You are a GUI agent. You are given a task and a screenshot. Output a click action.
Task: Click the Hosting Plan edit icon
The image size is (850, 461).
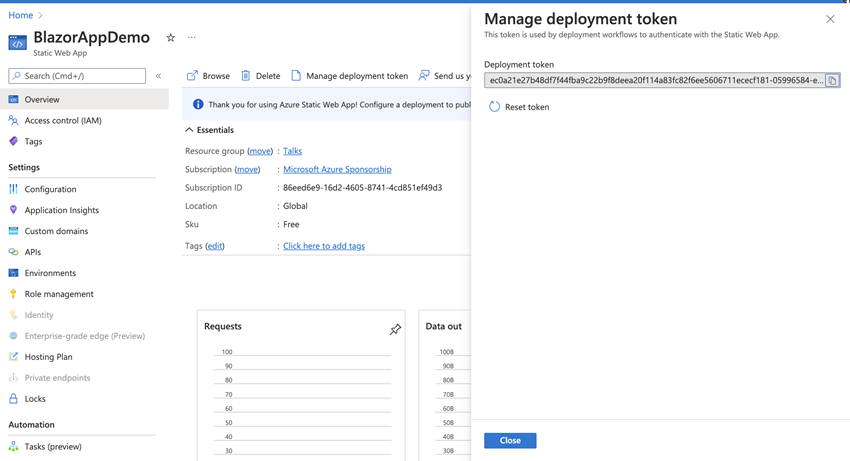coord(14,356)
